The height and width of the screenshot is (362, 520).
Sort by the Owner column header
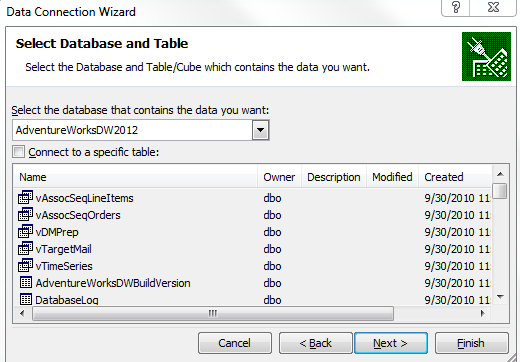point(279,177)
